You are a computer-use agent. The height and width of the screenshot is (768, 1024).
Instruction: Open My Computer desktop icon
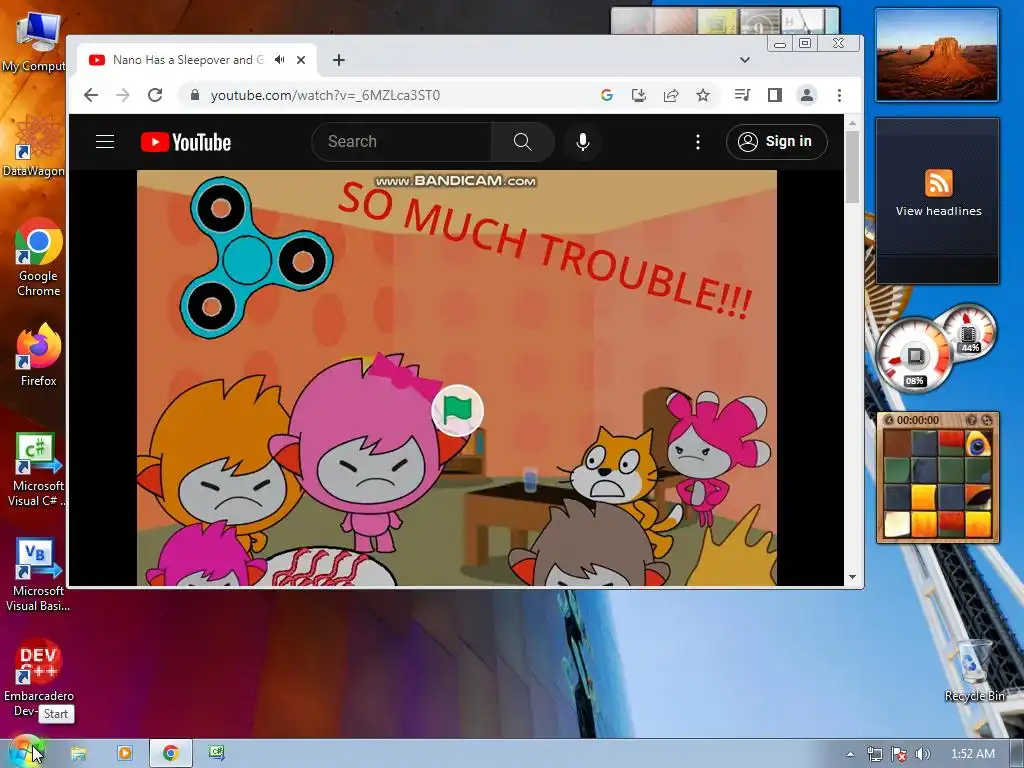pyautogui.click(x=34, y=41)
